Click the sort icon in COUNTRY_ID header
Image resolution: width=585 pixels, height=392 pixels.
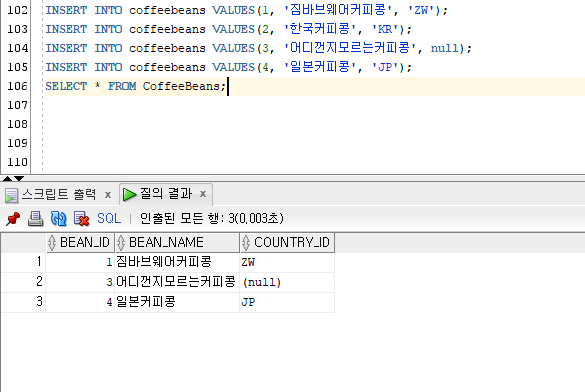coord(245,243)
